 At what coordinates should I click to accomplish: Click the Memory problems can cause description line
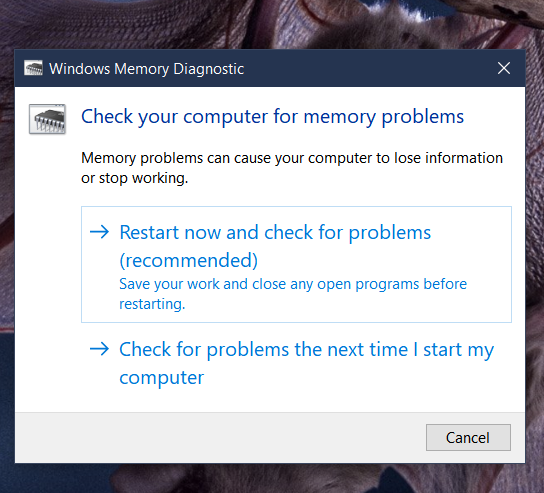tap(292, 158)
